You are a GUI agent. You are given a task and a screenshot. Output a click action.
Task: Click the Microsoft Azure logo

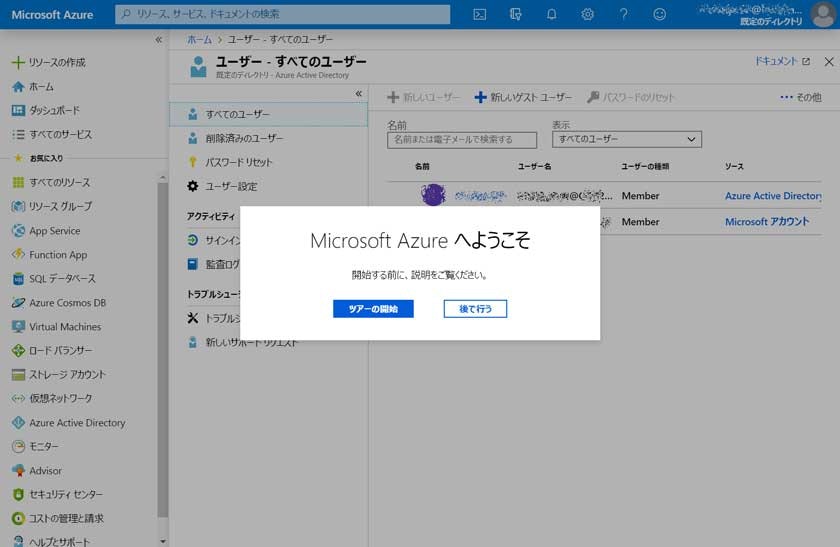(52, 14)
